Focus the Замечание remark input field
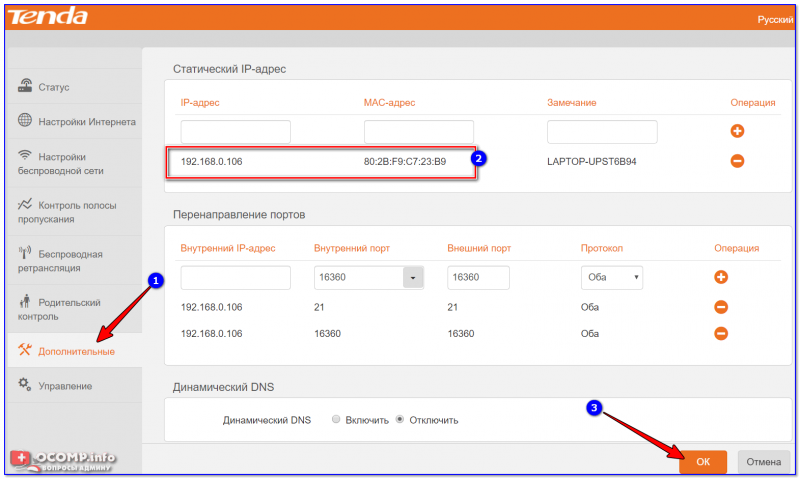800x479 pixels. pyautogui.click(x=602, y=132)
